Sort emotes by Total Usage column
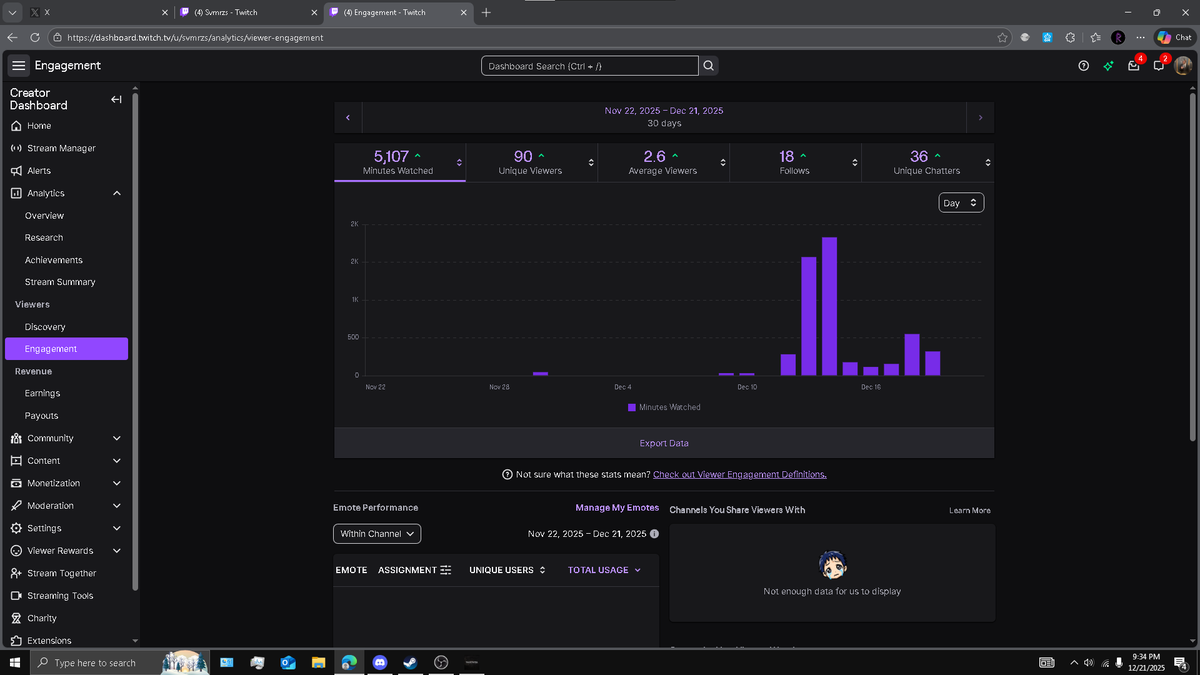 pyautogui.click(x=604, y=570)
